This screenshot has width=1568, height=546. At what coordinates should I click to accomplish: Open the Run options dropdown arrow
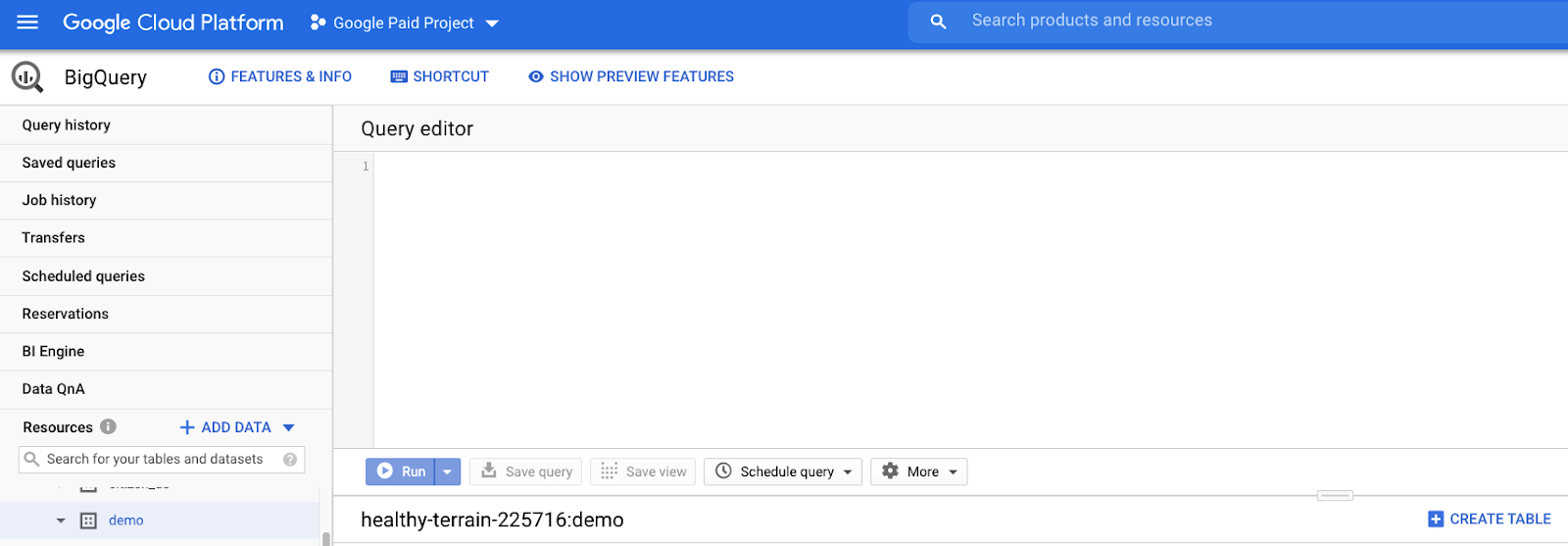tap(447, 472)
